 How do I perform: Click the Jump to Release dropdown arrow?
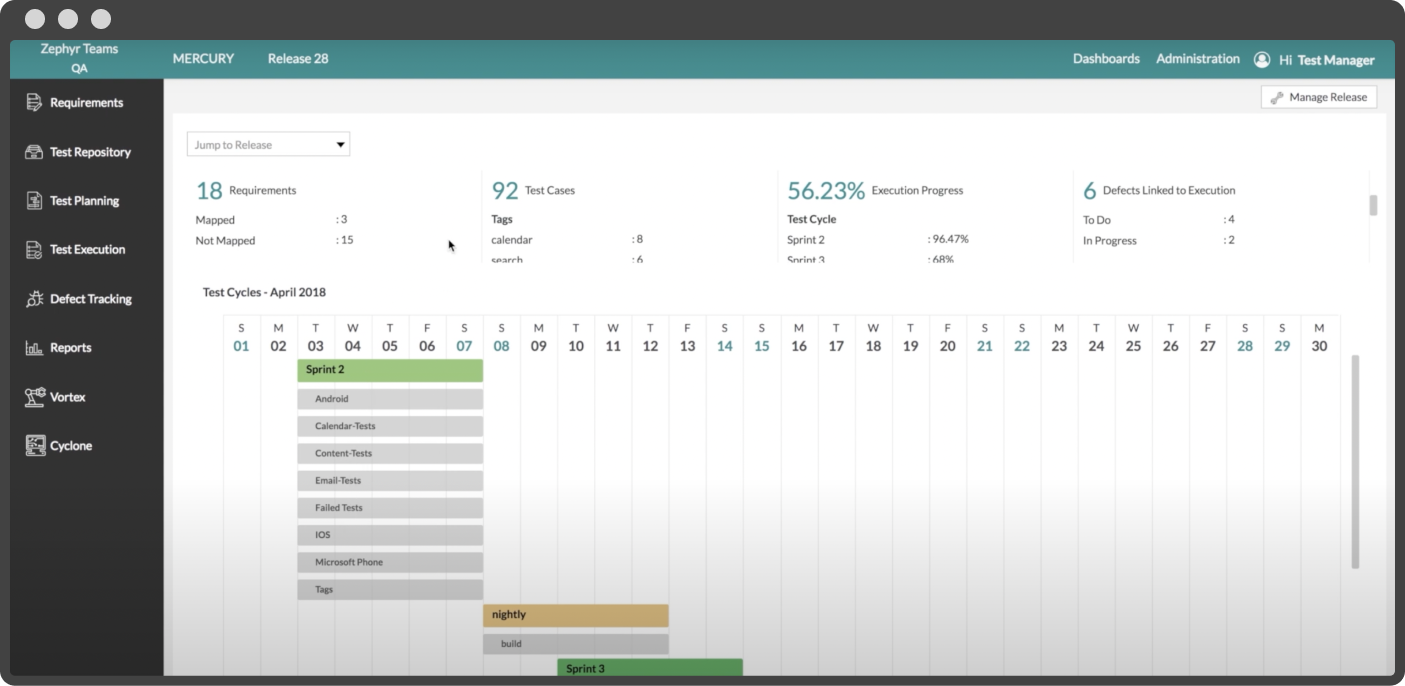point(340,145)
